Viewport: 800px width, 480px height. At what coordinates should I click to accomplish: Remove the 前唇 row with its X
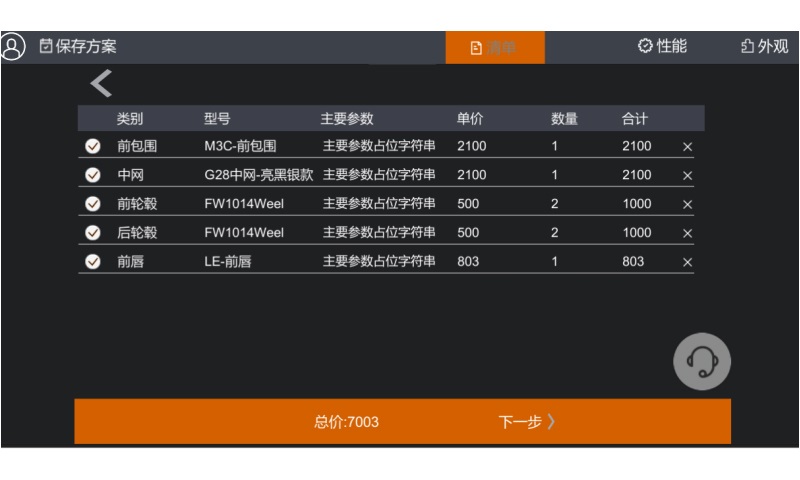click(x=687, y=262)
